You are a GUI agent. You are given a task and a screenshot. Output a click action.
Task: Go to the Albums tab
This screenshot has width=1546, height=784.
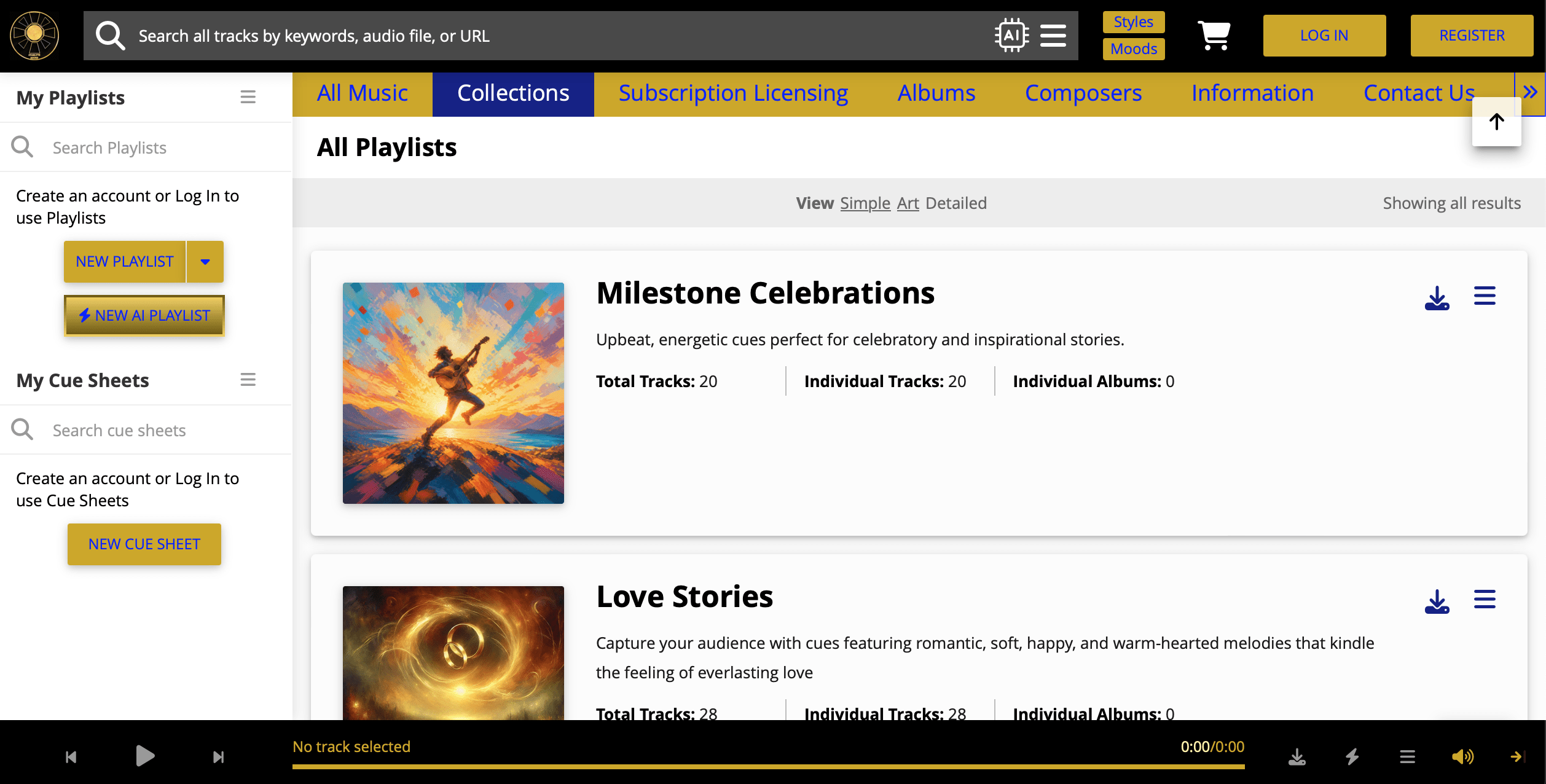click(x=936, y=94)
